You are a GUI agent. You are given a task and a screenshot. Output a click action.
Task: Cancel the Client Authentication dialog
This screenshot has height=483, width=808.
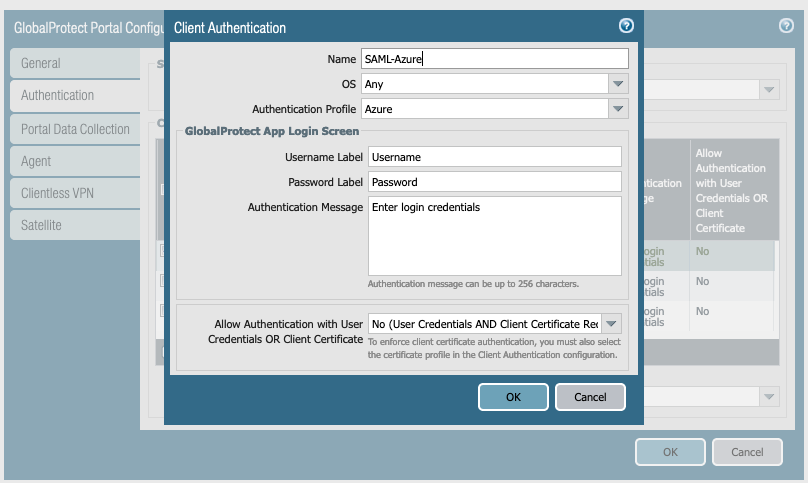point(591,397)
